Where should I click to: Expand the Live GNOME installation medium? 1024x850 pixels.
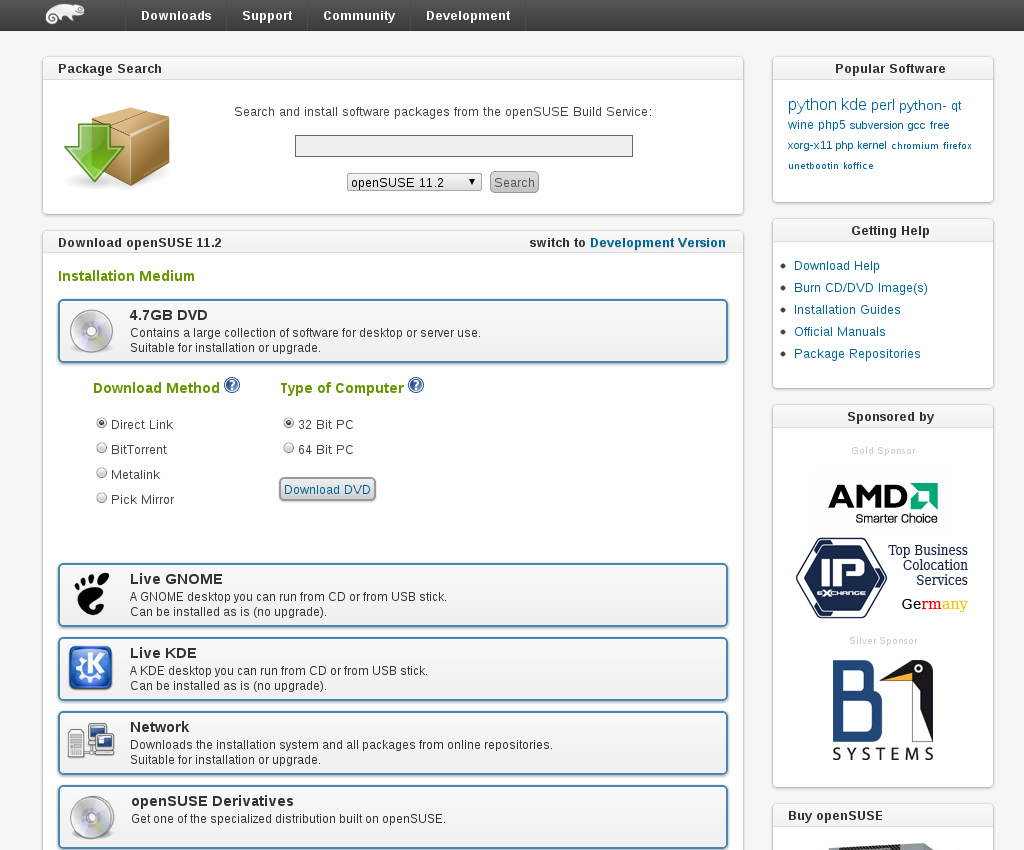click(x=392, y=594)
